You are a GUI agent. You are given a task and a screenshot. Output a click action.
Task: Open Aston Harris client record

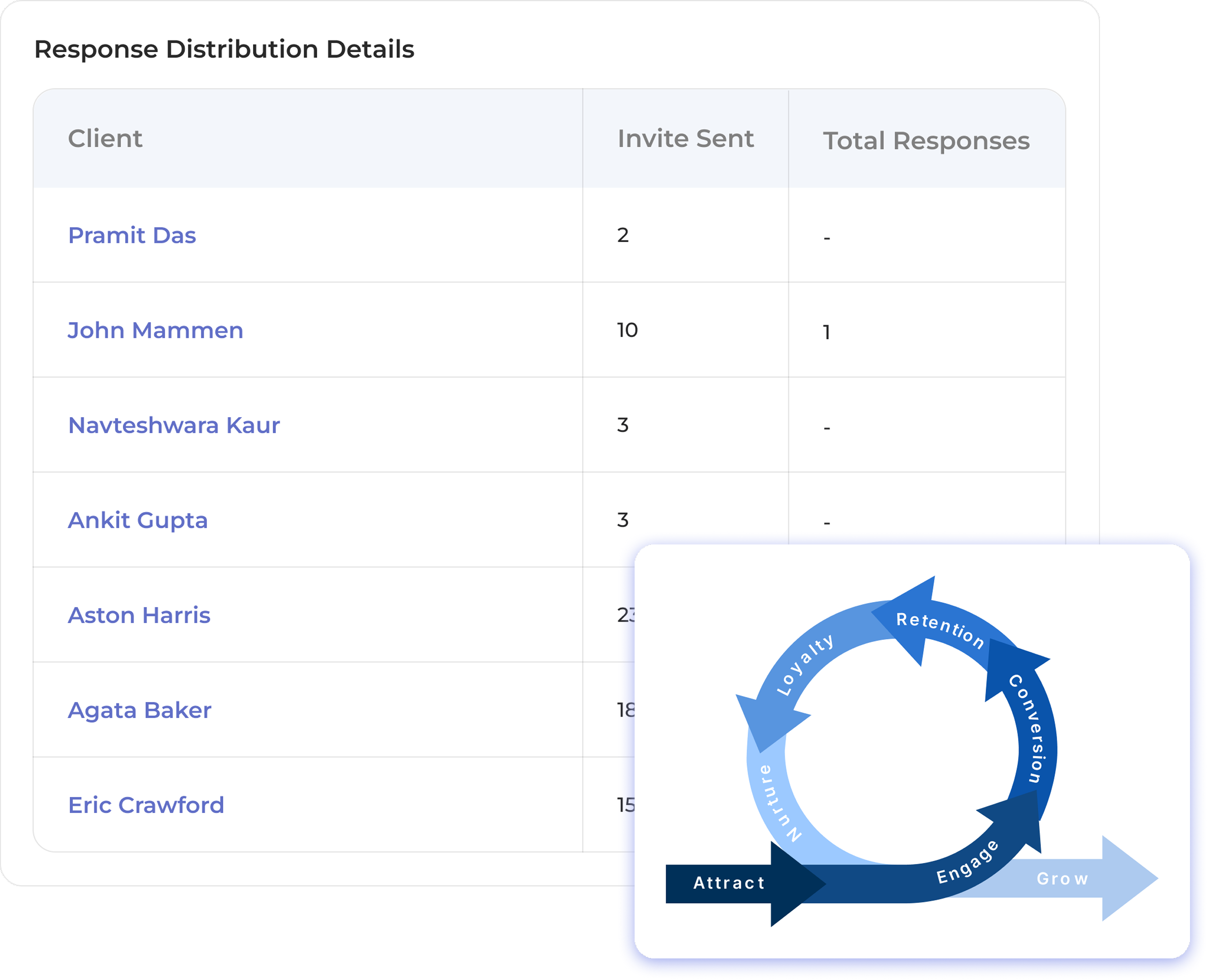[139, 615]
